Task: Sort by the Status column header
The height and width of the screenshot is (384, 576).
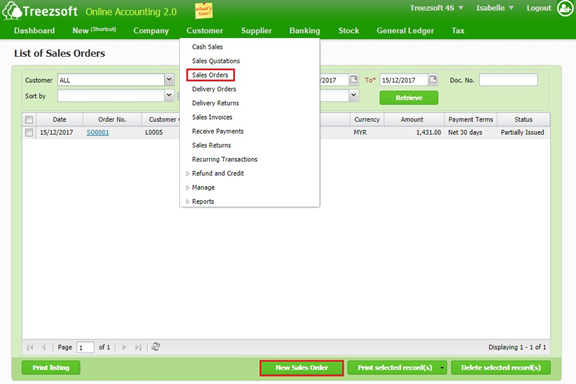Action: click(523, 120)
